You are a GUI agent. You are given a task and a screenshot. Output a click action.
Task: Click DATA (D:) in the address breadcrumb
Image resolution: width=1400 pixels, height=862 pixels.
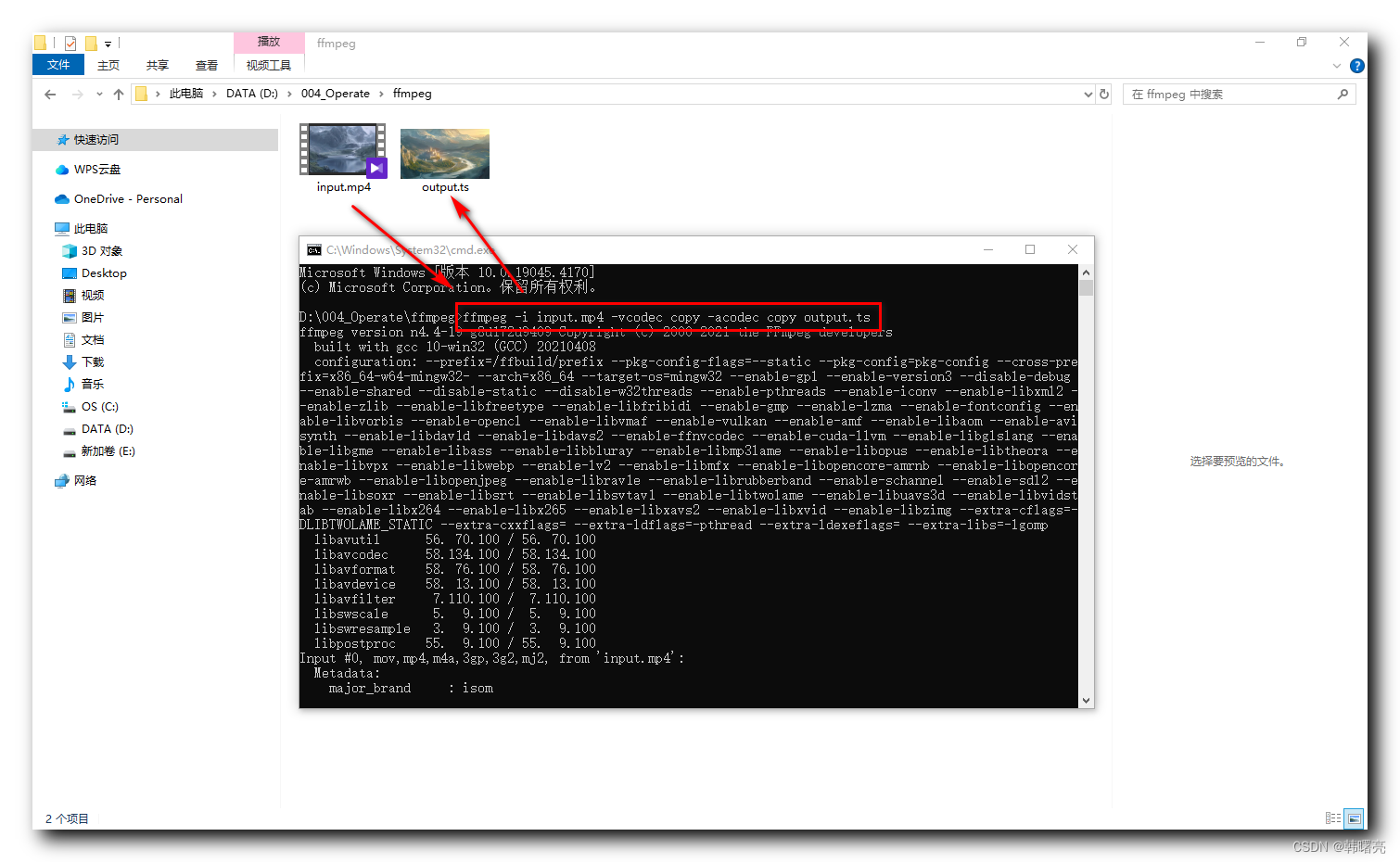click(252, 94)
